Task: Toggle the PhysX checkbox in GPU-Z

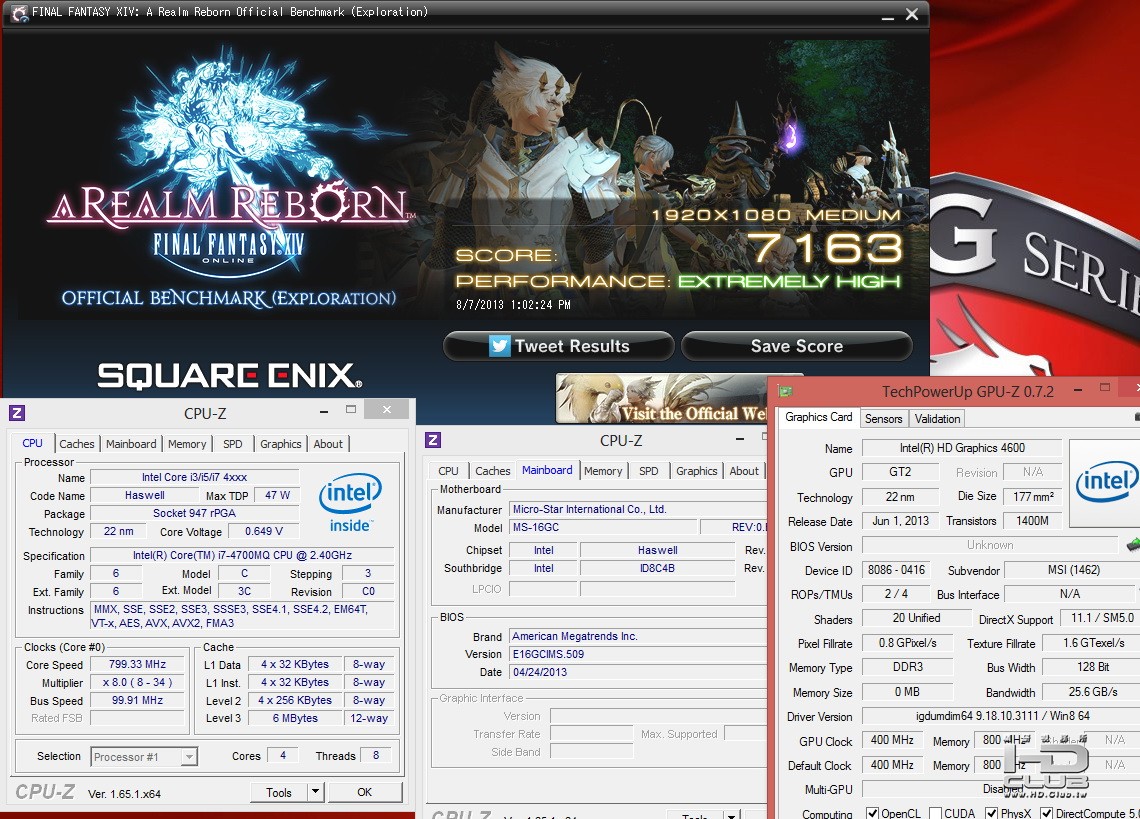Action: click(x=992, y=812)
